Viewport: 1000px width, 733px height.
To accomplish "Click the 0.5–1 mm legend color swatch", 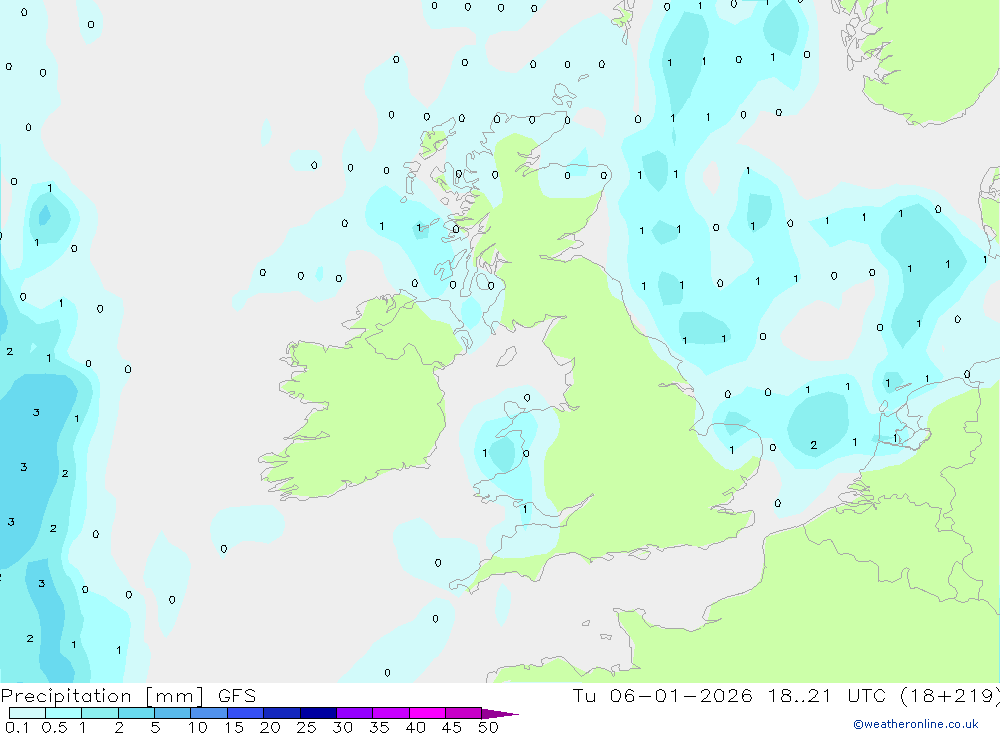I will 64,713.
